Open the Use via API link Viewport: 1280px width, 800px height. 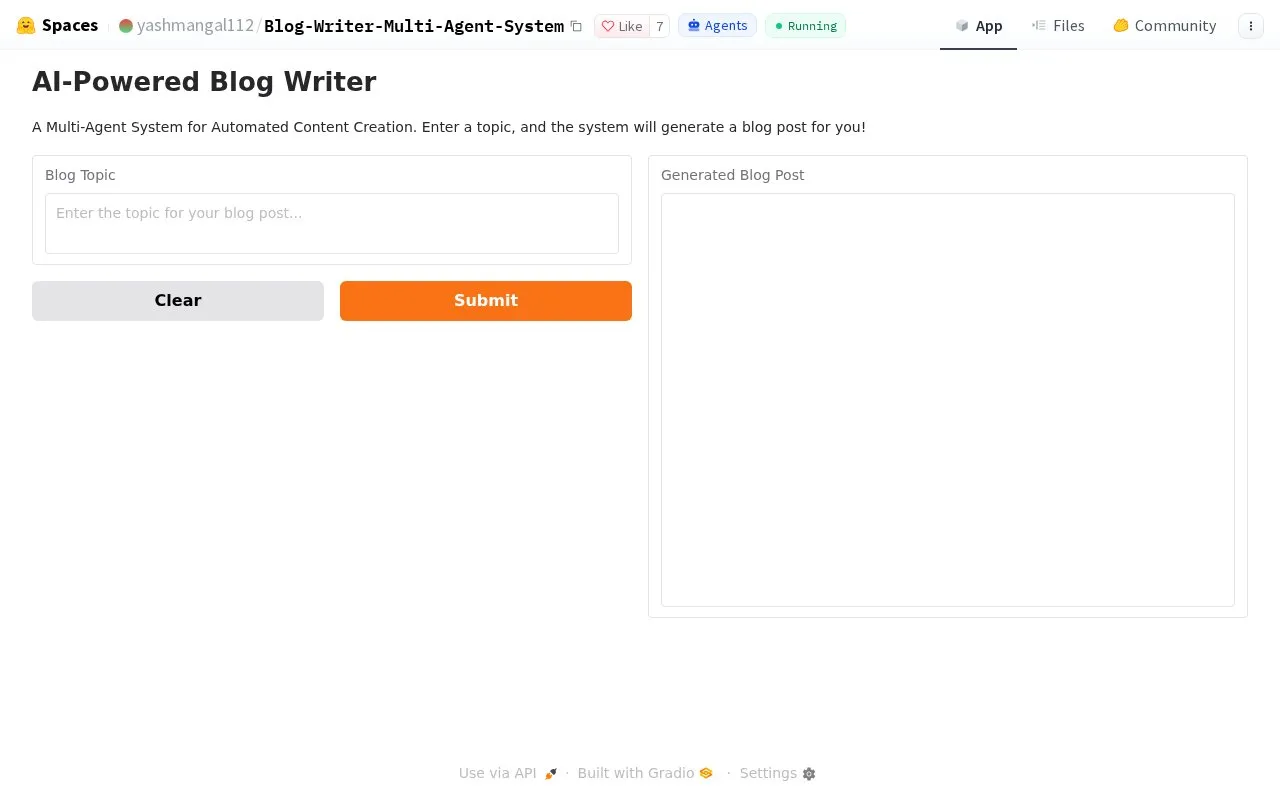coord(508,773)
